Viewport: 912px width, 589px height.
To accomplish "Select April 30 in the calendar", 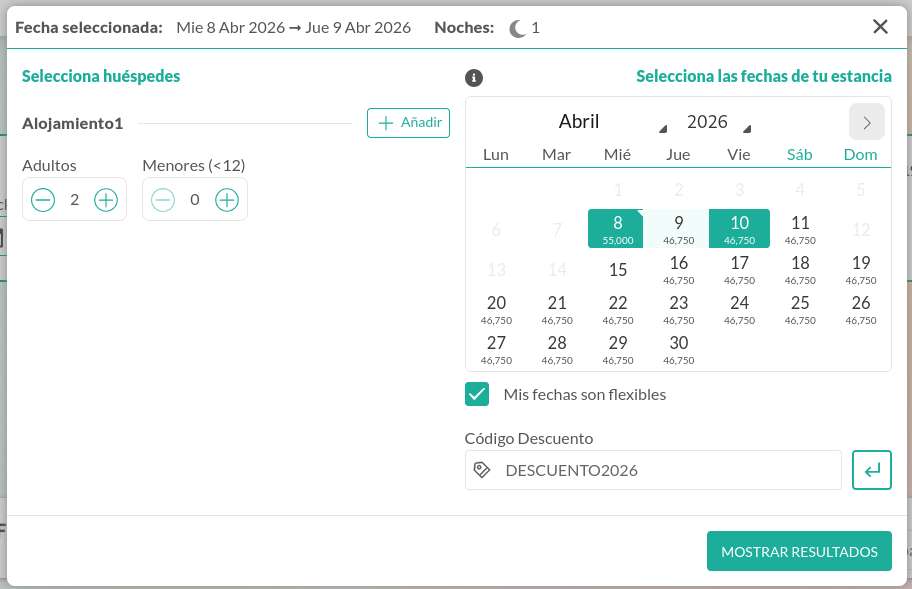I will point(678,349).
